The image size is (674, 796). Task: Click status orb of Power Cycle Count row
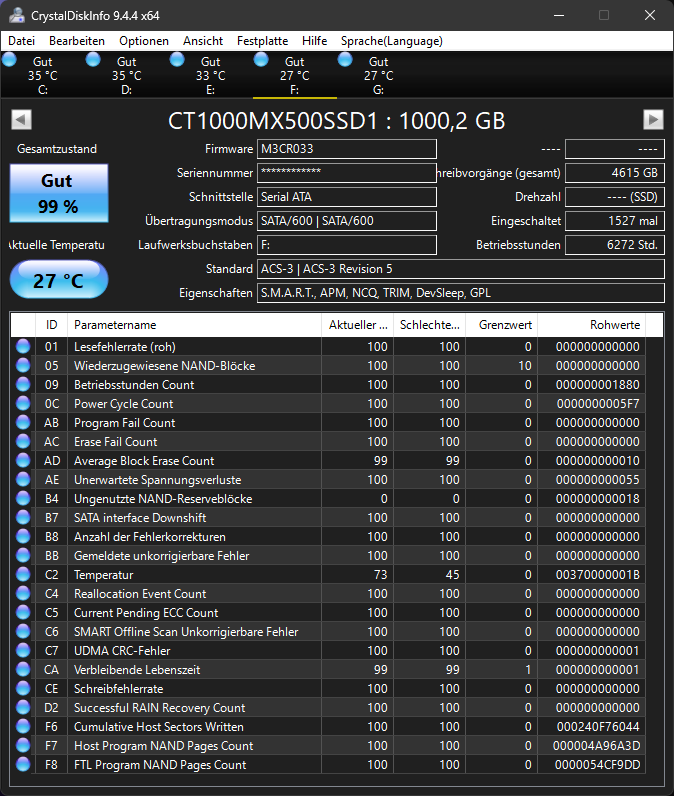click(x=23, y=404)
